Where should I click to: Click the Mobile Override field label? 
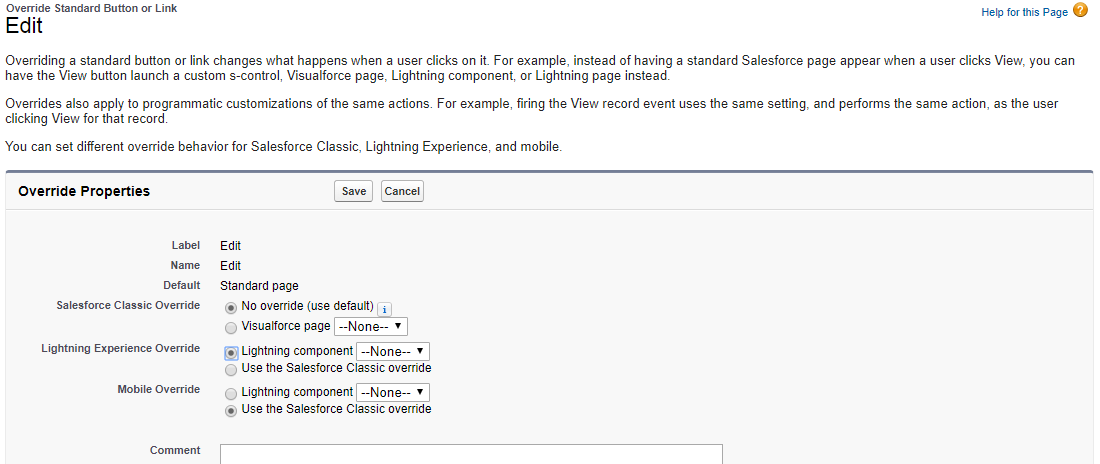[x=158, y=389]
